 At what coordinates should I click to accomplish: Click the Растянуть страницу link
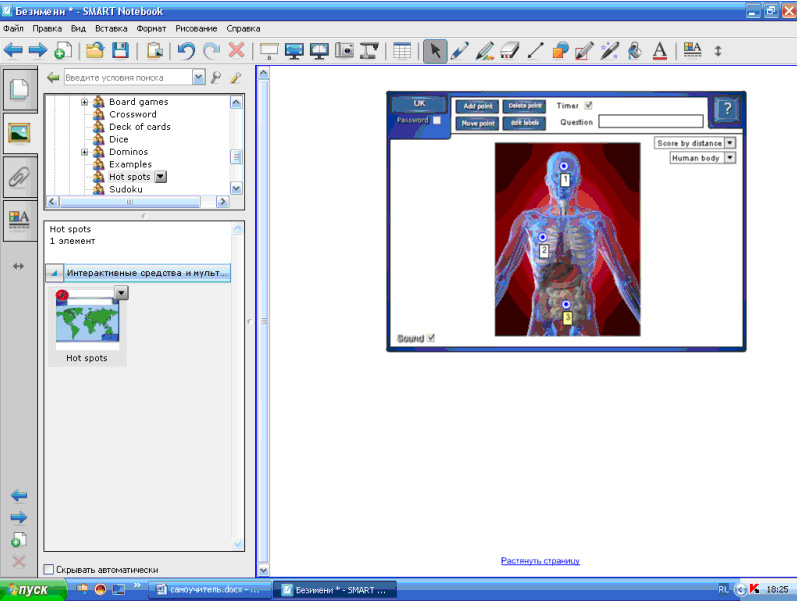tap(540, 561)
